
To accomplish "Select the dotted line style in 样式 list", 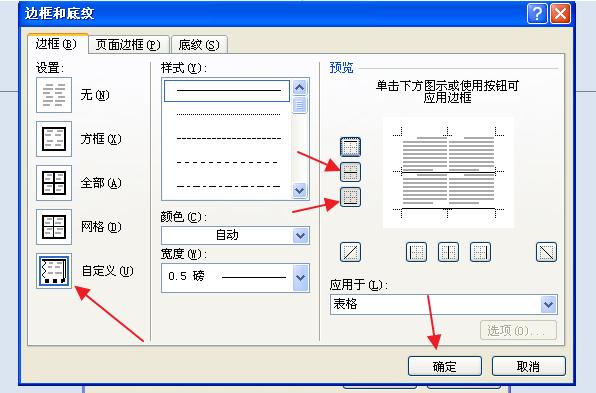I will [227, 114].
